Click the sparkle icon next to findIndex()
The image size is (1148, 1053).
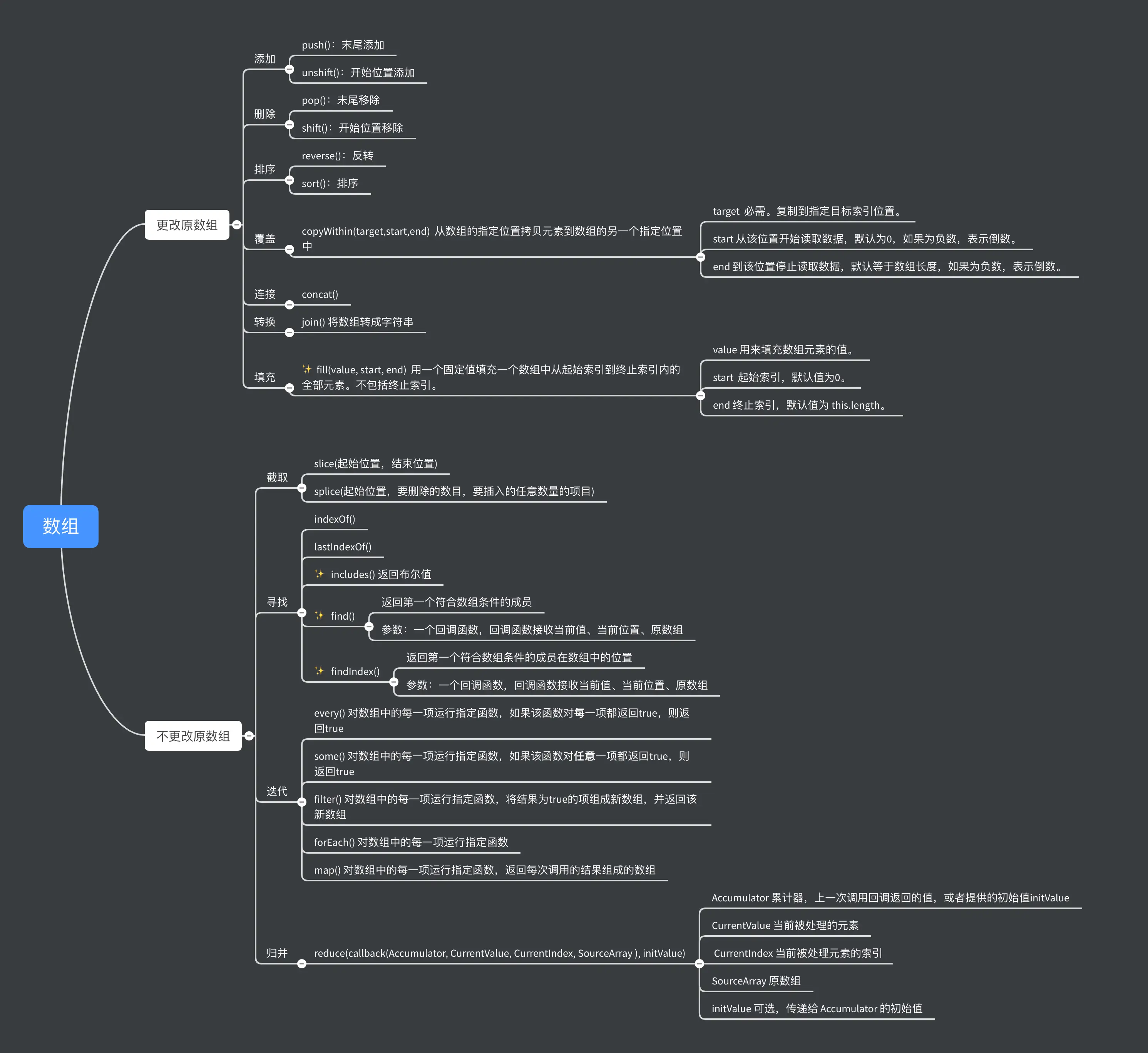point(319,671)
